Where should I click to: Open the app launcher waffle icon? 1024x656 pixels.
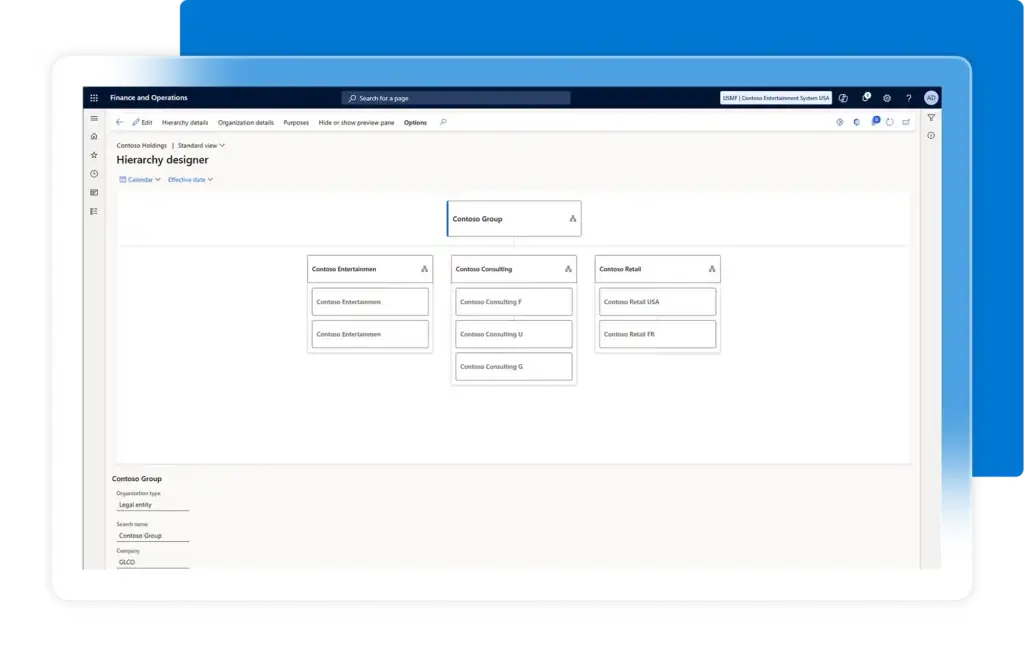coord(94,98)
